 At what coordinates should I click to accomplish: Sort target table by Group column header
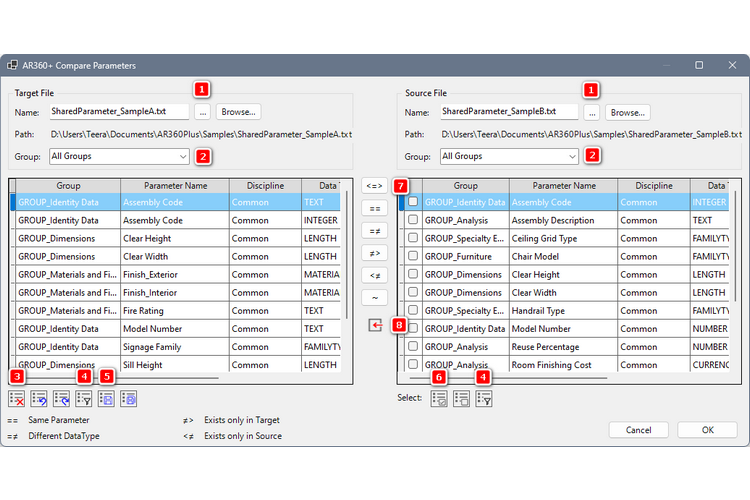coord(68,186)
